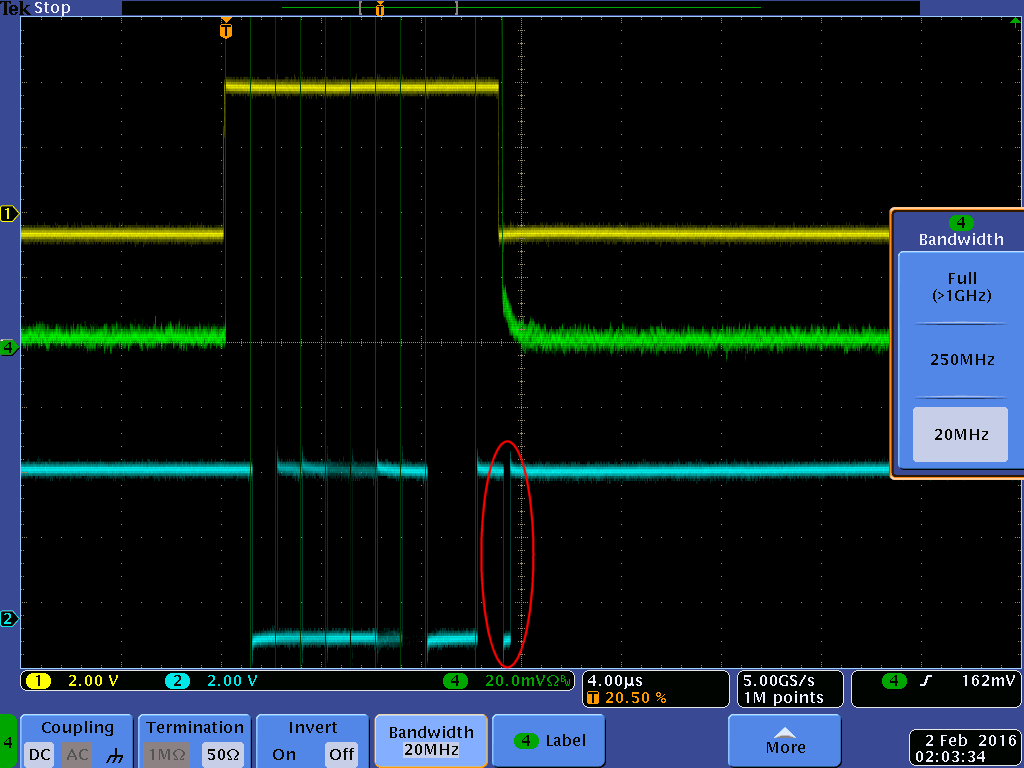The height and width of the screenshot is (768, 1024).
Task: Click the green trigger level arrow
Action: (x=1015, y=22)
